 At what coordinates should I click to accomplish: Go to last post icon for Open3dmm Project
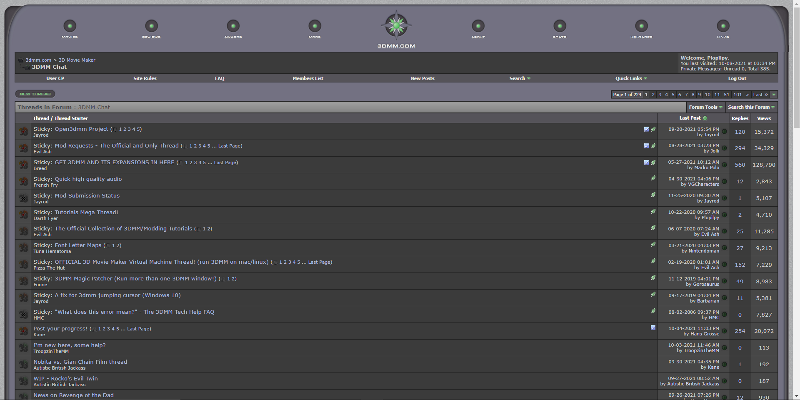point(724,132)
